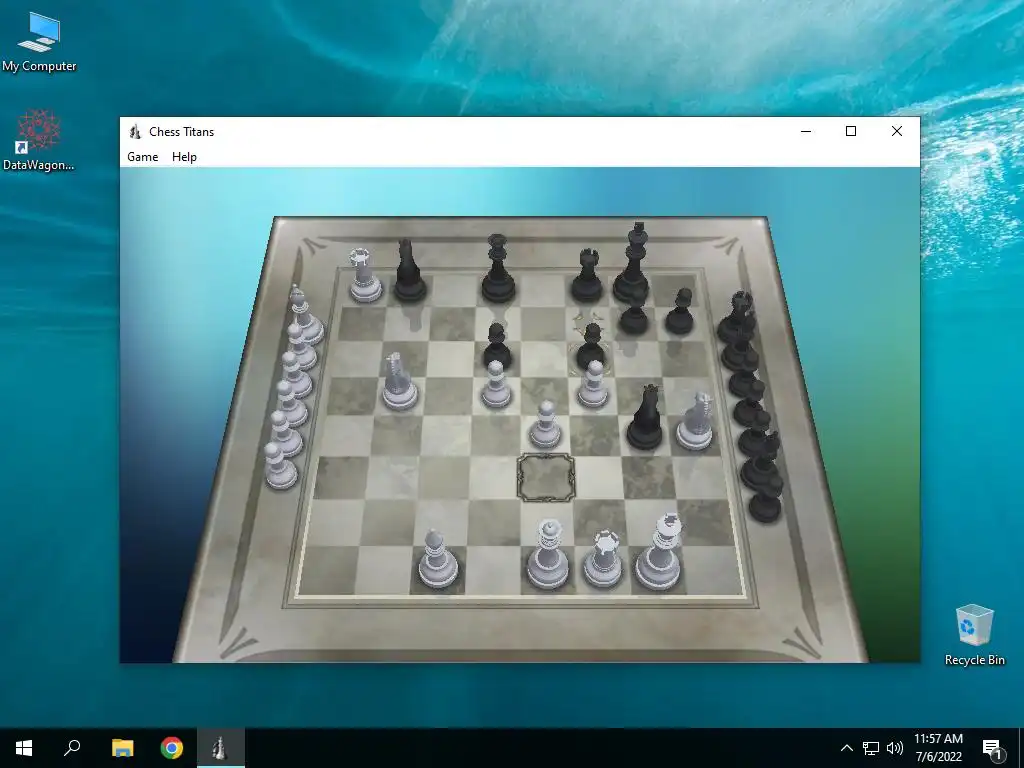The height and width of the screenshot is (768, 1024).
Task: Open taskbar search
Action: (x=72, y=748)
